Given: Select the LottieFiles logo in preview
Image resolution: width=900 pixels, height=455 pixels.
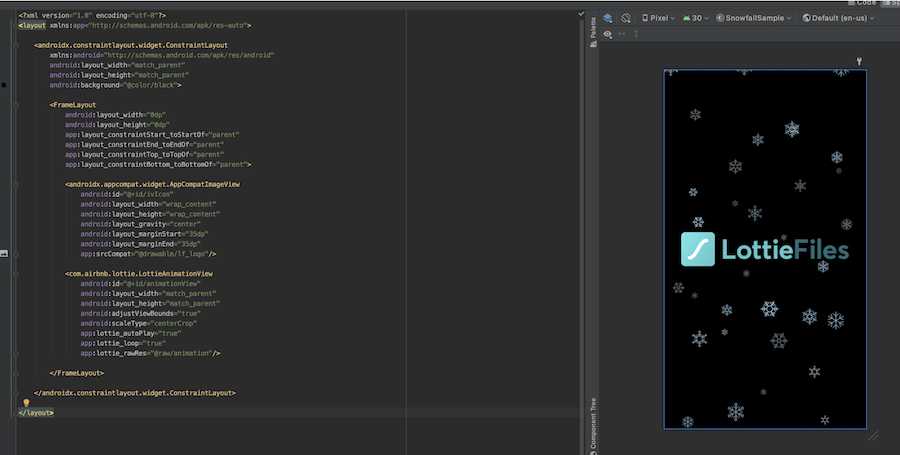Looking at the screenshot, I should coord(765,250).
